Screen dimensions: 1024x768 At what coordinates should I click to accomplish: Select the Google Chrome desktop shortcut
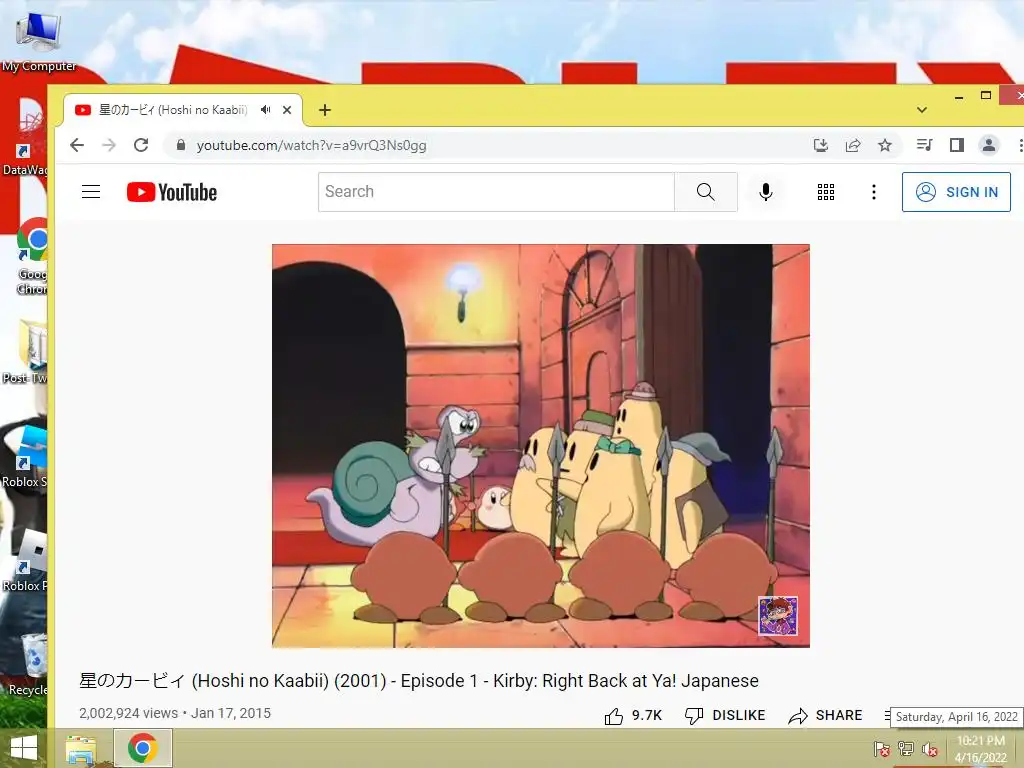(29, 256)
